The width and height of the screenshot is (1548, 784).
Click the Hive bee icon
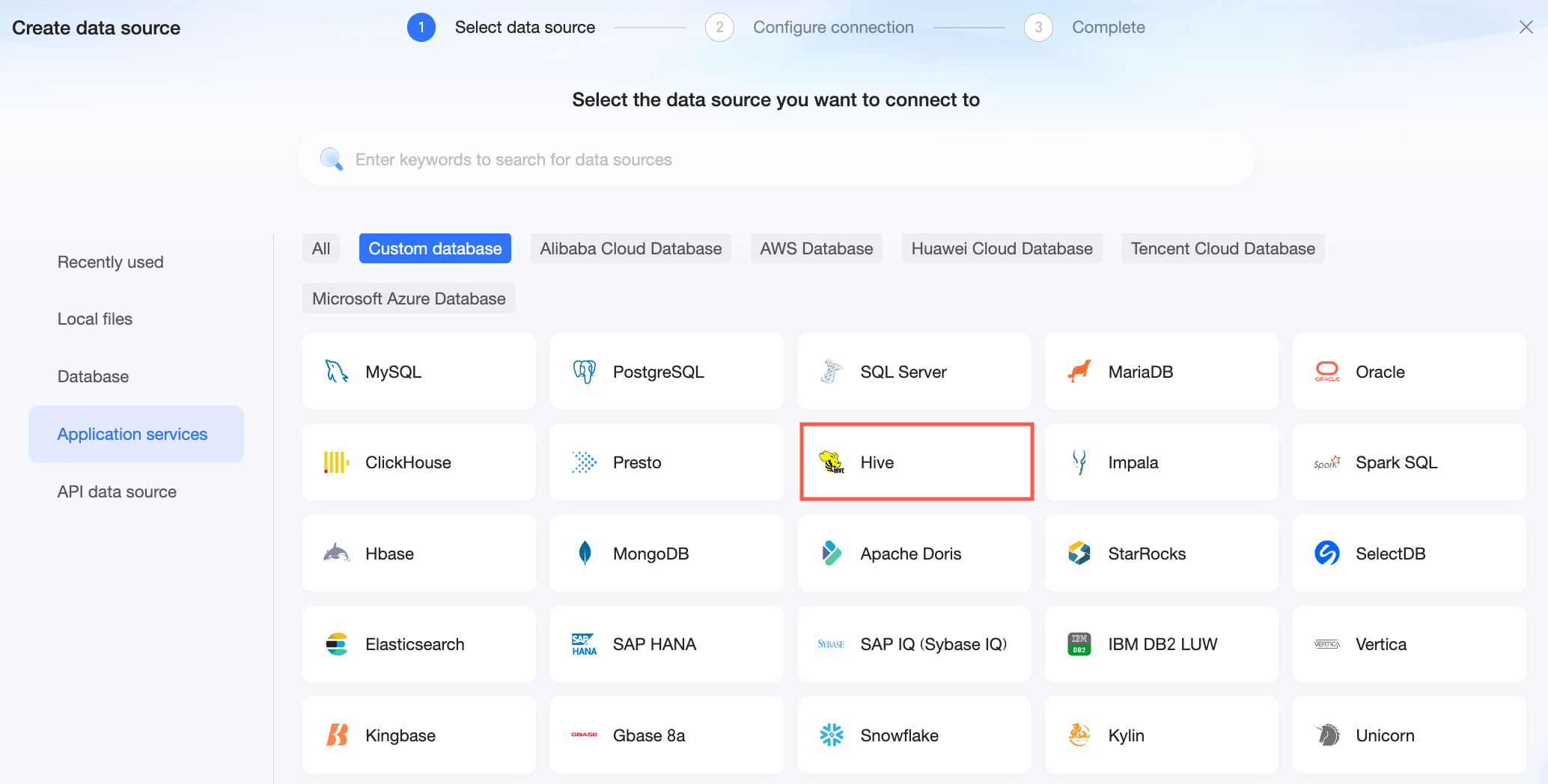click(832, 462)
